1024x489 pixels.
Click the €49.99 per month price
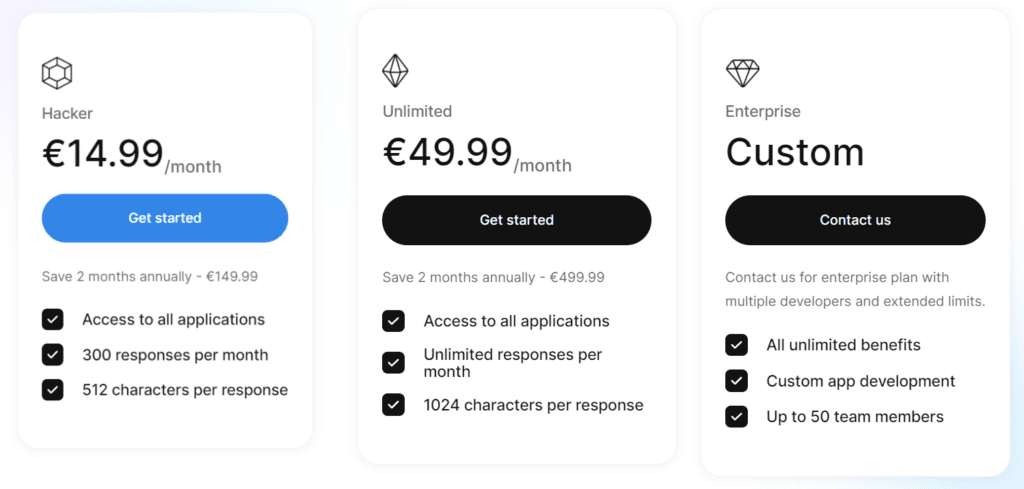click(476, 155)
